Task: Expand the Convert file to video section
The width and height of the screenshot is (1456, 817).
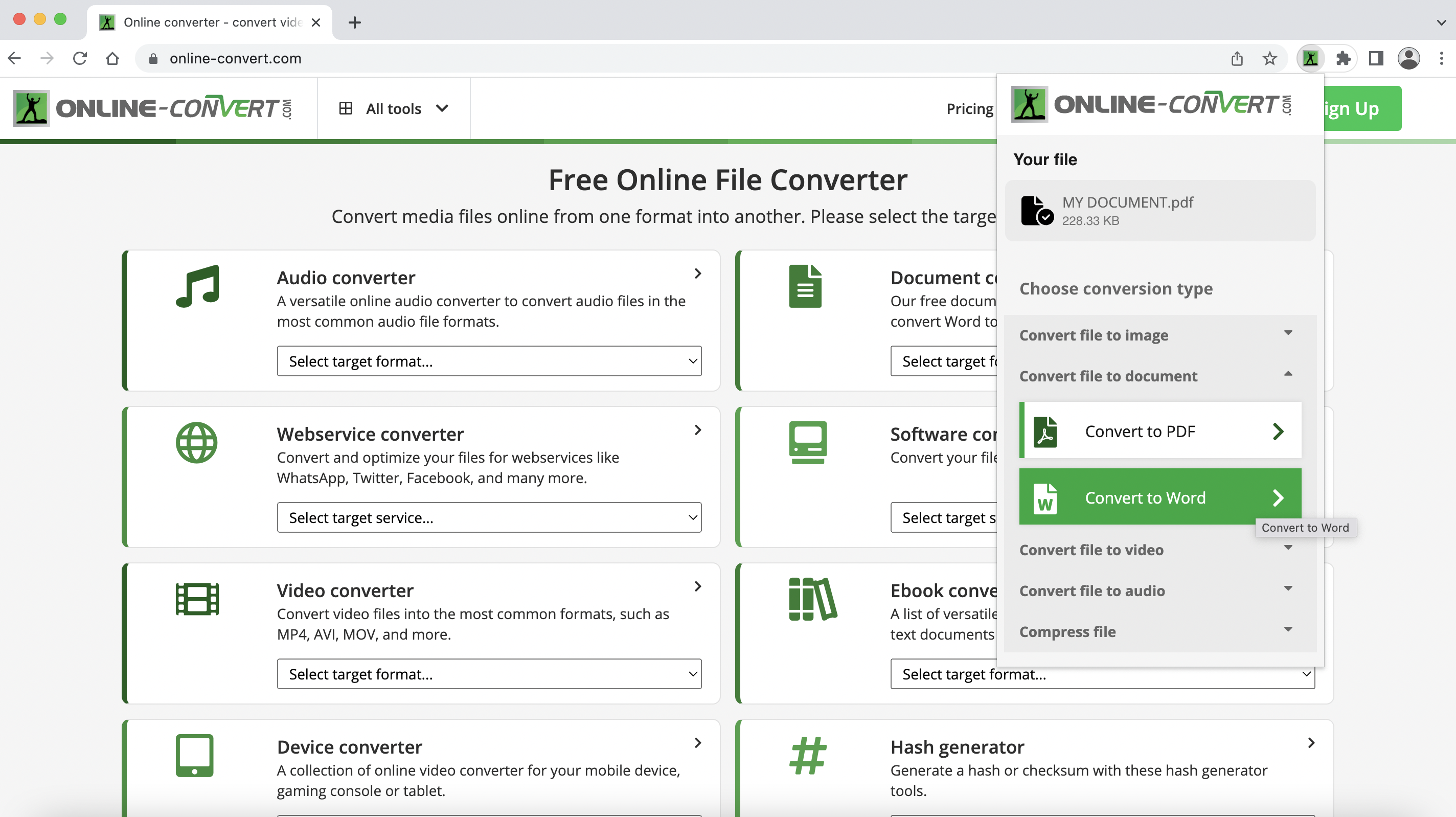Action: pyautogui.click(x=1155, y=549)
